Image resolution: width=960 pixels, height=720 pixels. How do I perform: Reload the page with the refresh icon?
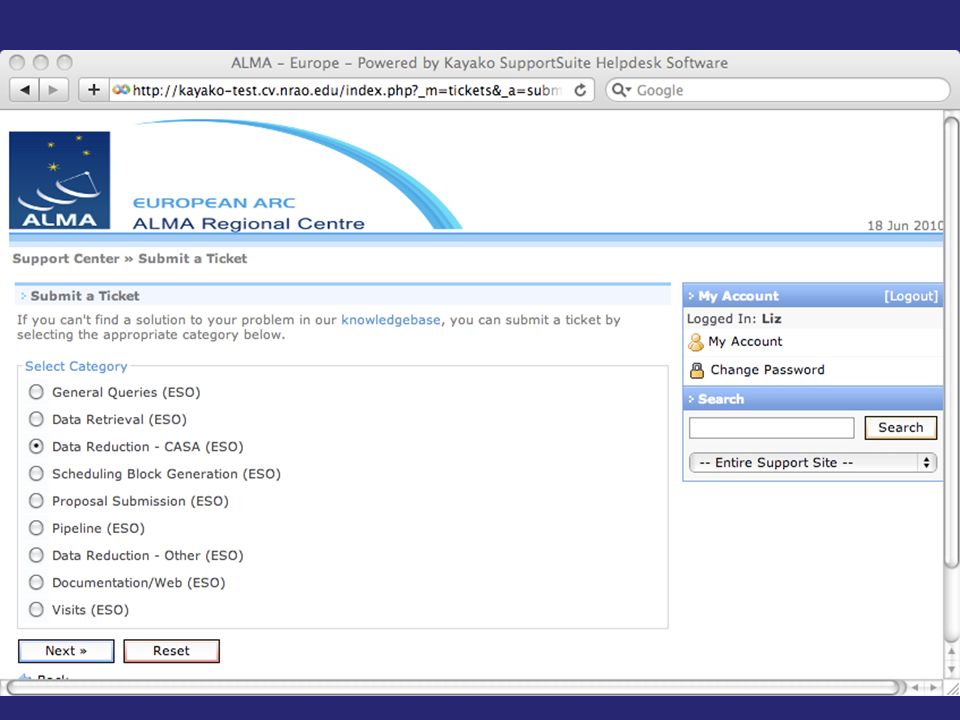tap(580, 90)
